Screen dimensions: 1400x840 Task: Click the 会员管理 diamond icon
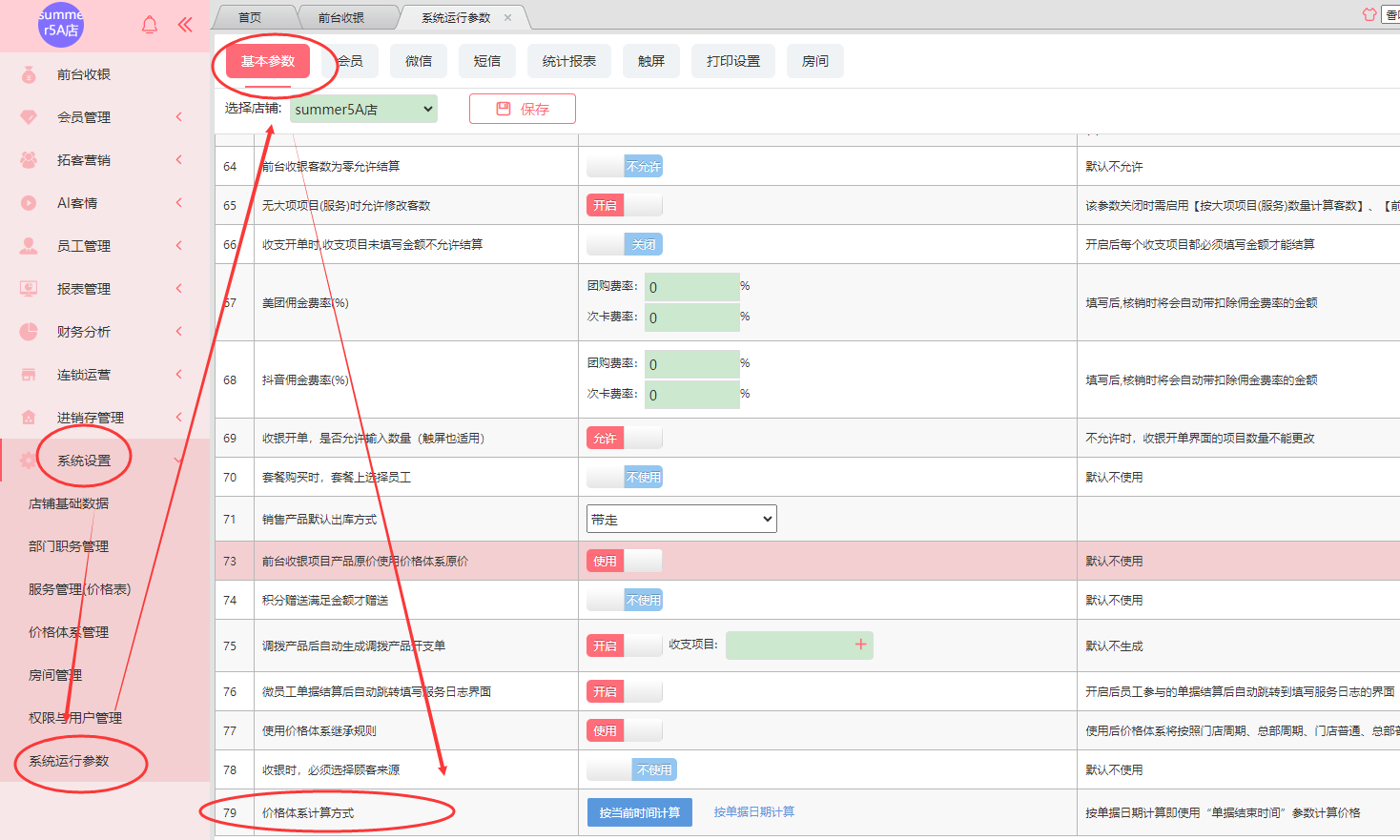(x=29, y=117)
